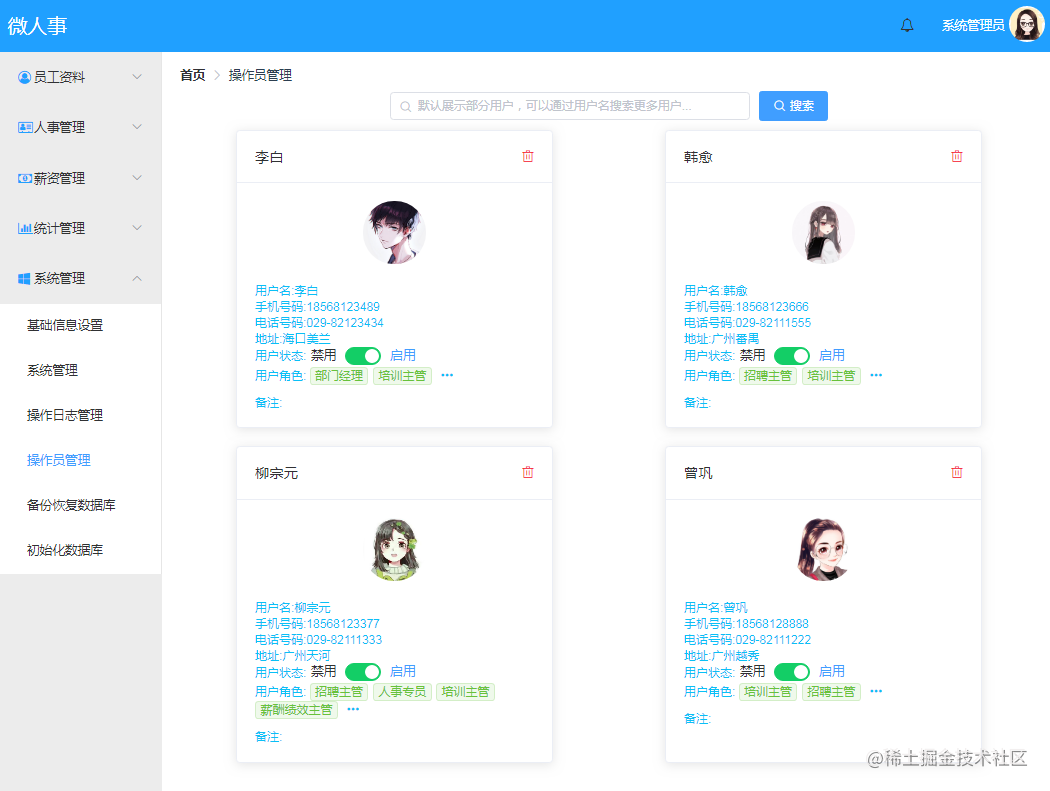This screenshot has width=1050, height=791.
Task: Collapse the 系统管理 sidebar group
Action: point(80,279)
